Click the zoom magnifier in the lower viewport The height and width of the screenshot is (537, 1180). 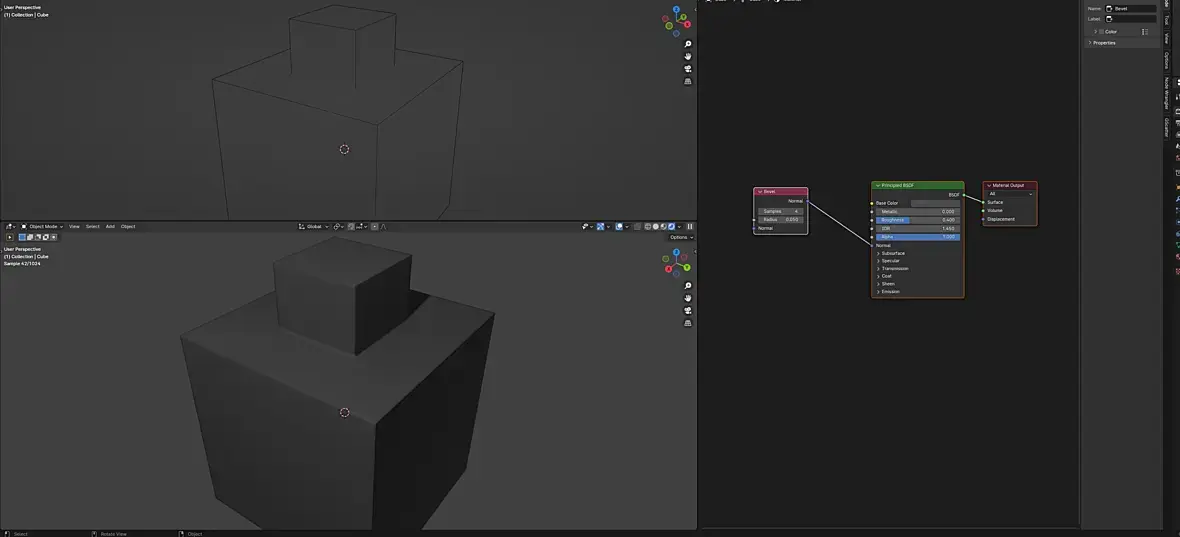[x=688, y=286]
